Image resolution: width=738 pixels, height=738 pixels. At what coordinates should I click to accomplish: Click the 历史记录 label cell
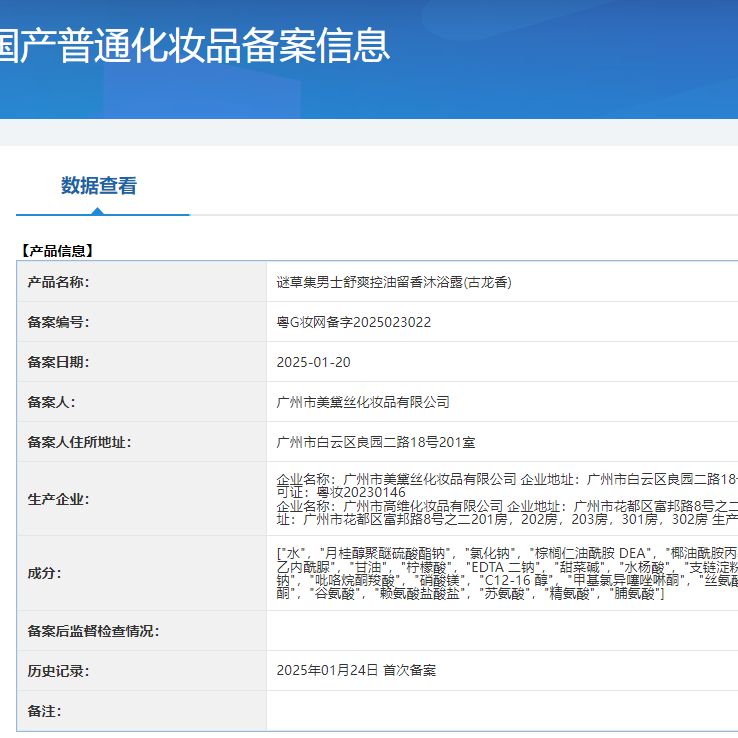point(142,671)
